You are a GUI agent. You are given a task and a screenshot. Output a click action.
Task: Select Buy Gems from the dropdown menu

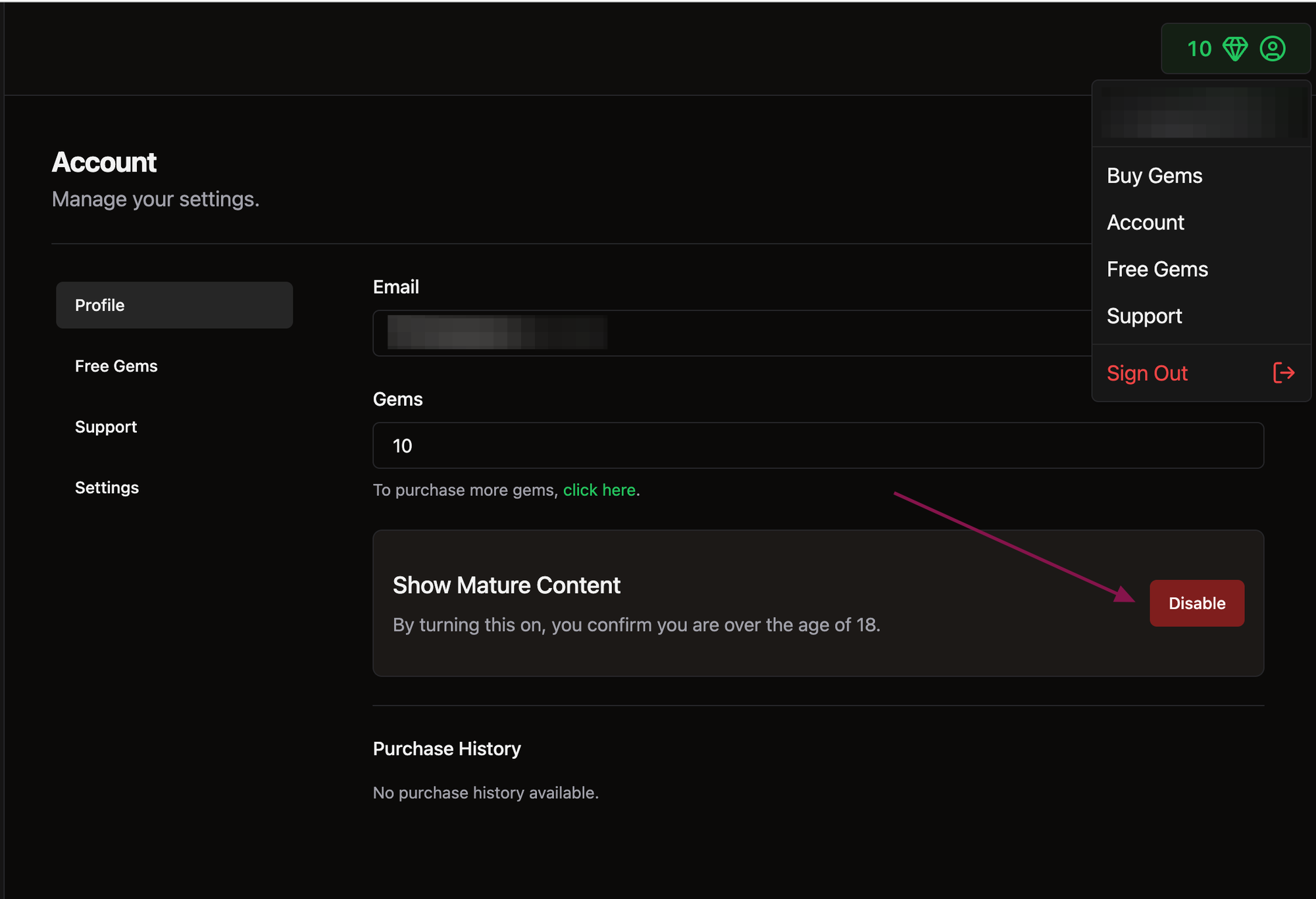point(1154,176)
